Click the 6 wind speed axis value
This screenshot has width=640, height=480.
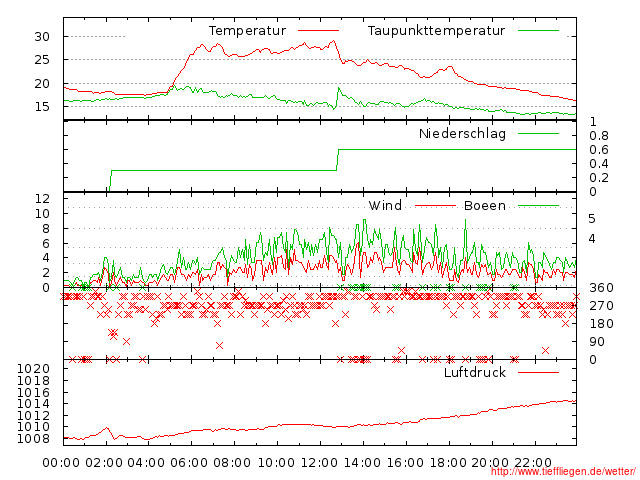[46, 244]
